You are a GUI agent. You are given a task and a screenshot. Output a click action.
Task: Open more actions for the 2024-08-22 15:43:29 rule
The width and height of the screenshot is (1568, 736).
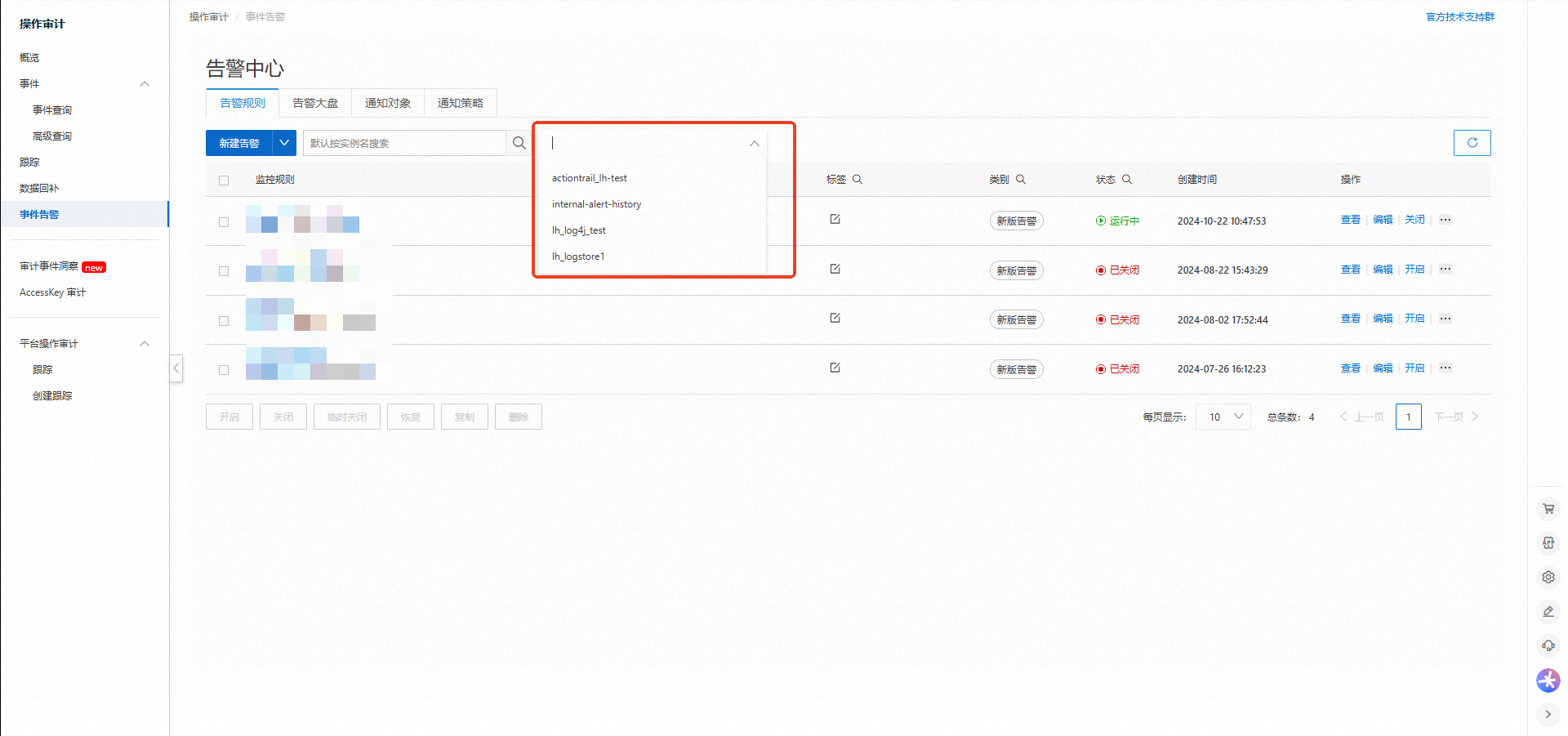tap(1445, 269)
